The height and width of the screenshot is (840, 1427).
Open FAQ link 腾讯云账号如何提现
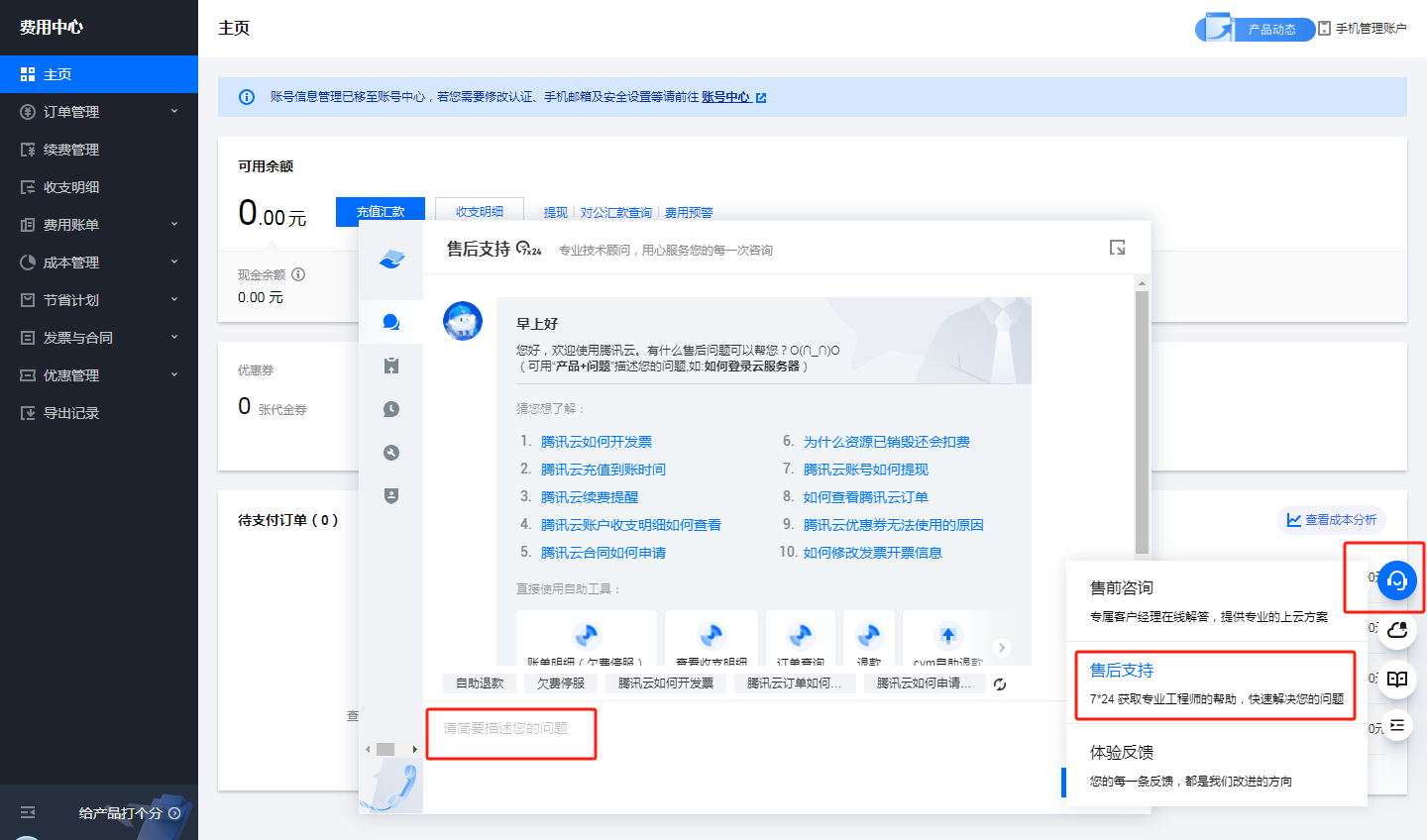pos(866,470)
